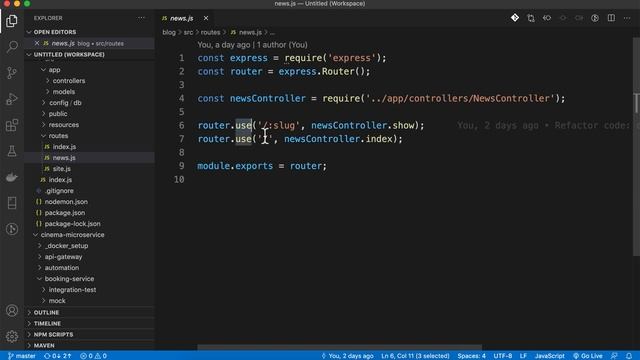
Task: Click routes in the breadcrumb path
Action: [210, 32]
